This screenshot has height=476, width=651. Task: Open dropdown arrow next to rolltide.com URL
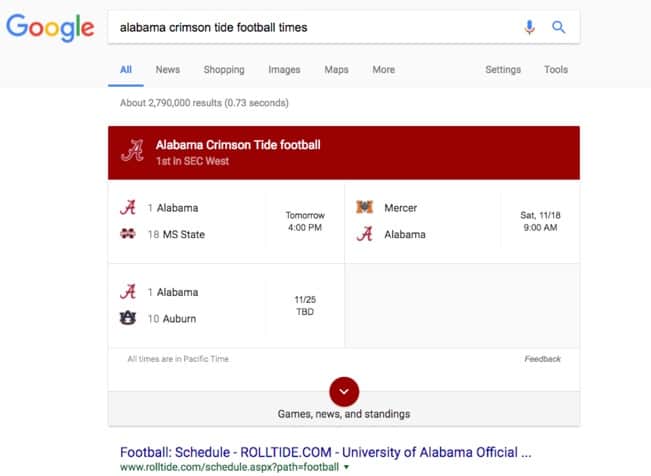tap(347, 467)
